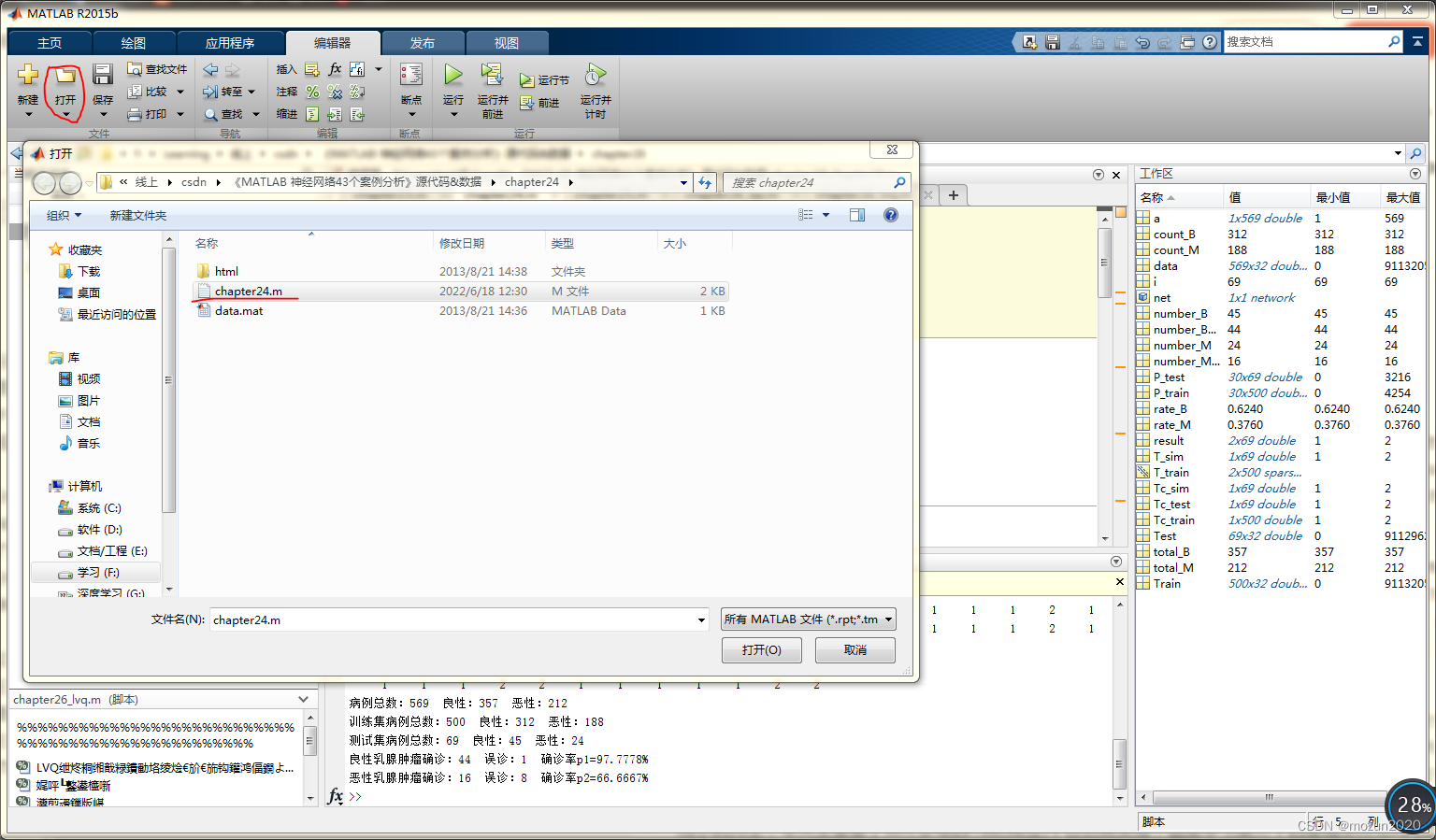Expand the chapter26_lvq.m details panel chevron
Screen dimensions: 1436x840
[304, 700]
